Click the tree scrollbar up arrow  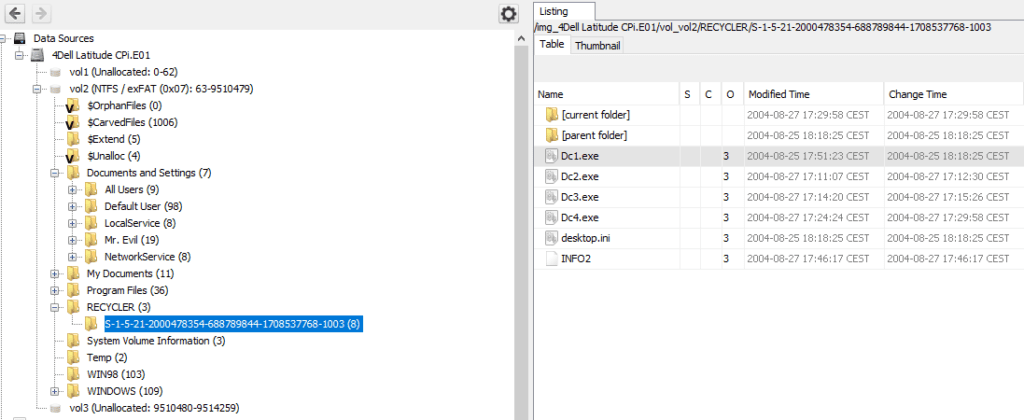click(x=521, y=38)
